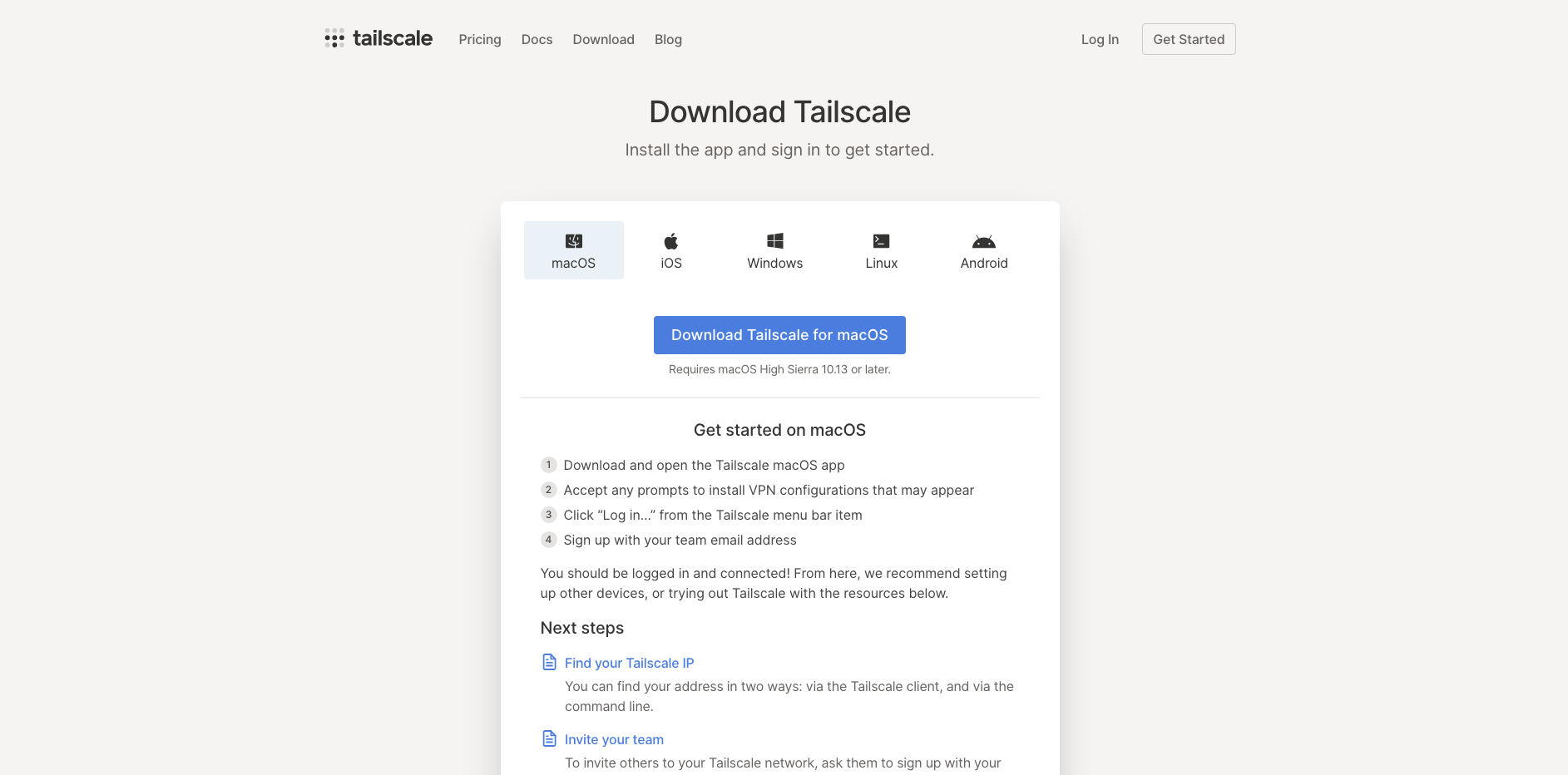Click the Apple iOS icon

coord(671,241)
